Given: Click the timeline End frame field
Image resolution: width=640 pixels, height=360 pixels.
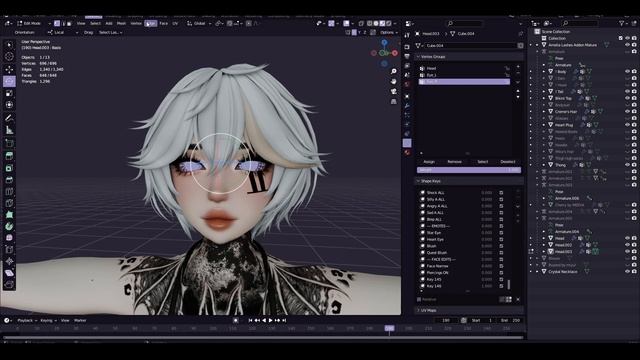Looking at the screenshot, I should [x=511, y=320].
